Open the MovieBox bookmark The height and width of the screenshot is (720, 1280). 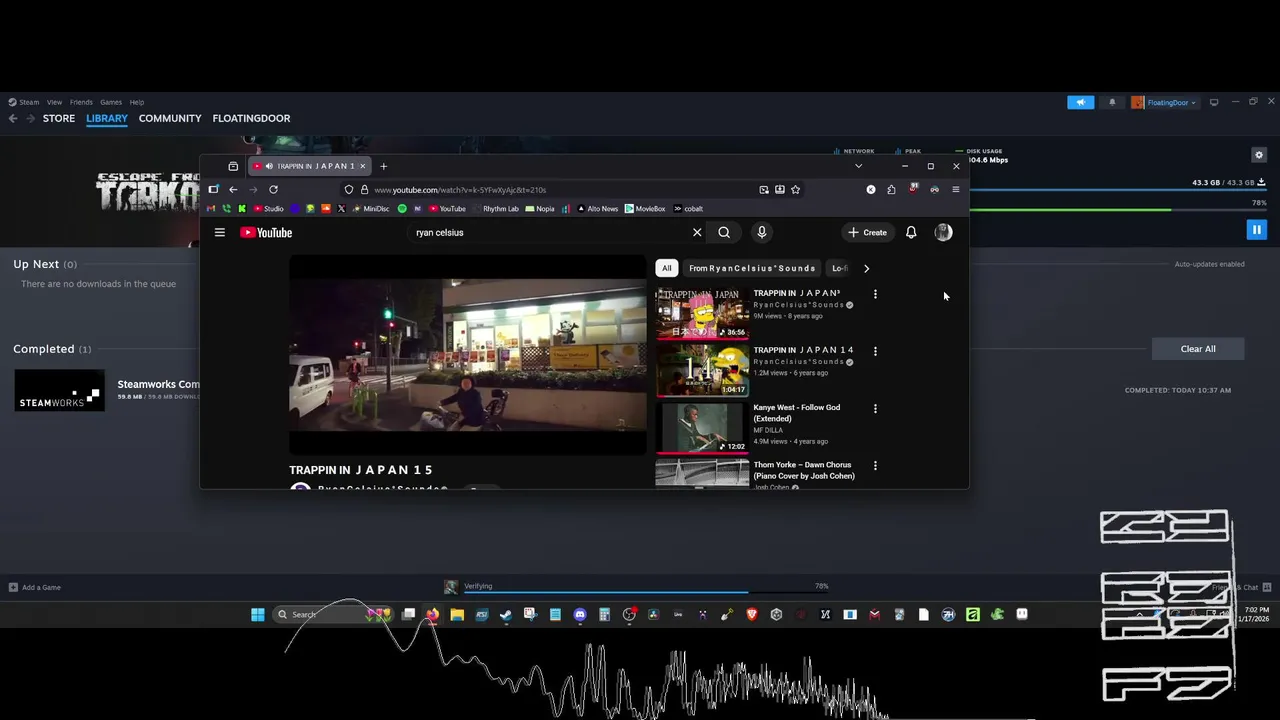[645, 209]
